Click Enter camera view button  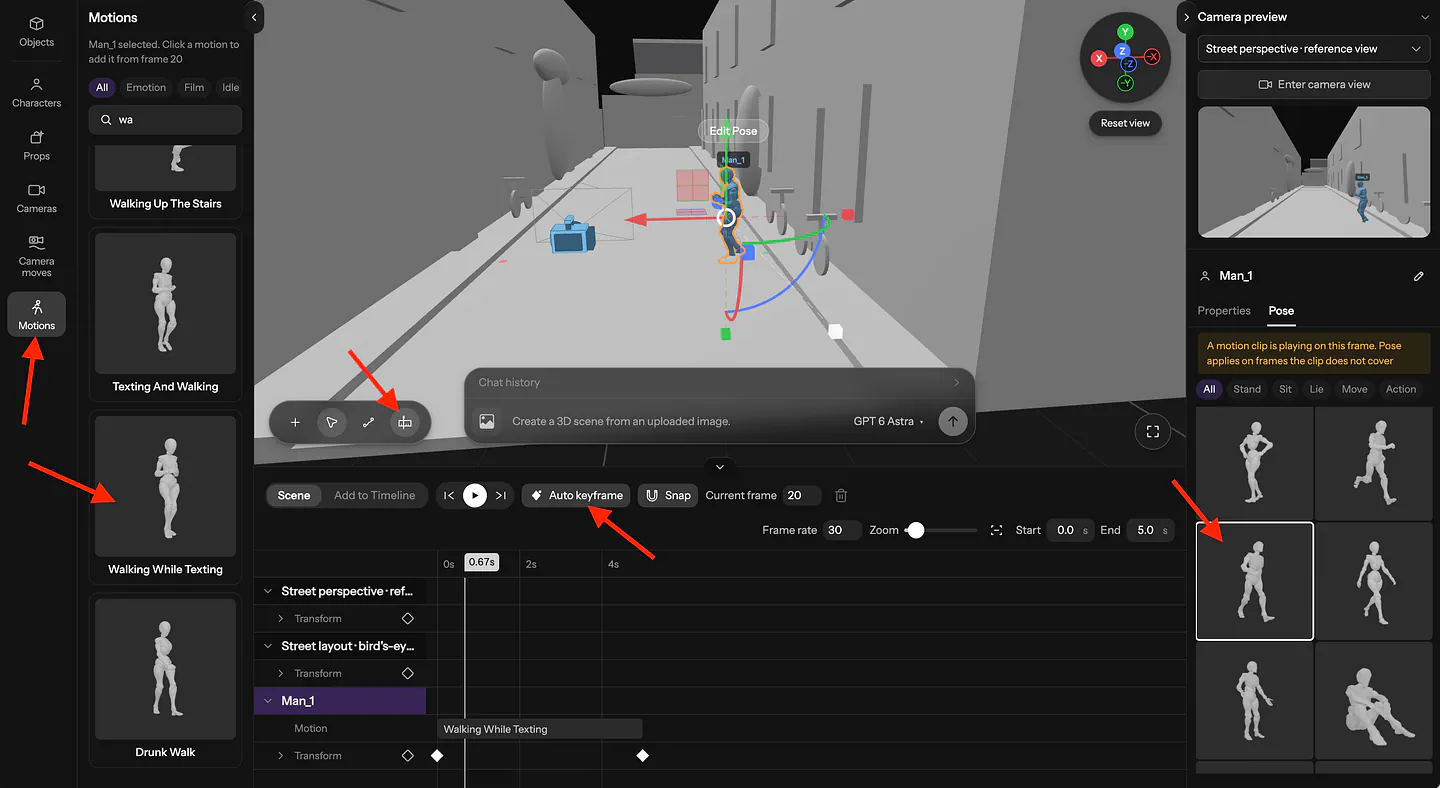click(x=1314, y=84)
